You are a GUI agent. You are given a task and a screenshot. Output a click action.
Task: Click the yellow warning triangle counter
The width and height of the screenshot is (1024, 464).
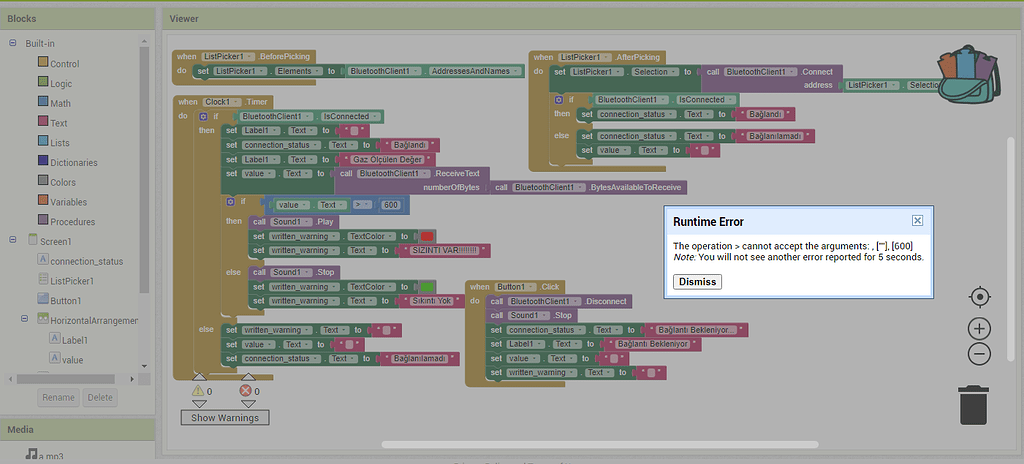198,391
